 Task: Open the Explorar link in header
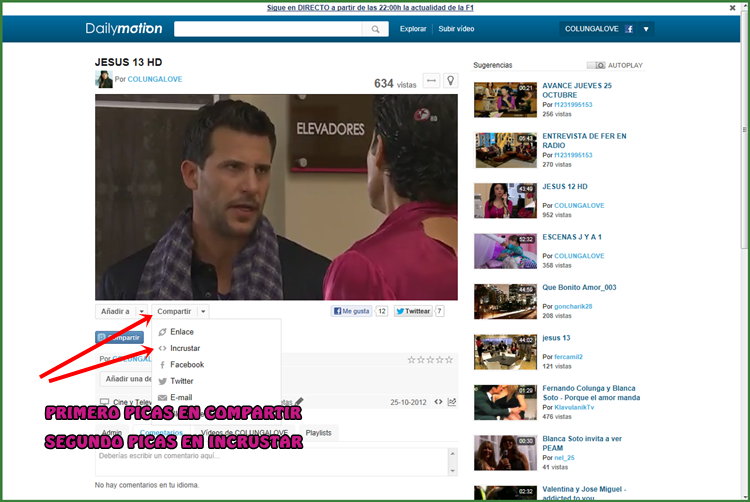(x=413, y=29)
